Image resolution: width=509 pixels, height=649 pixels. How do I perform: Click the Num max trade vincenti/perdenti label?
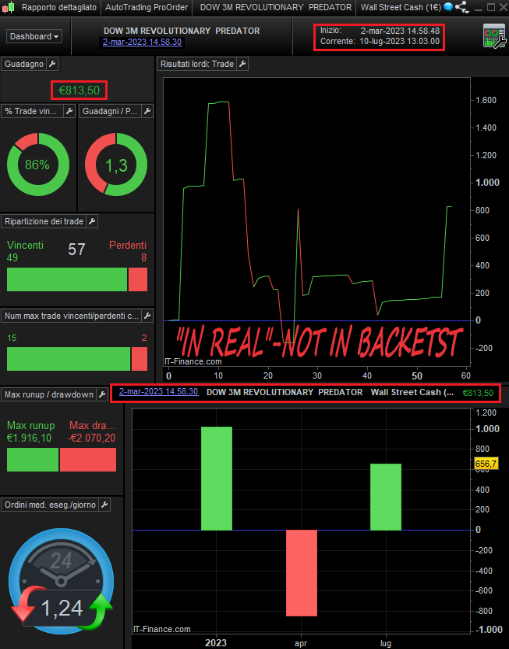point(71,316)
